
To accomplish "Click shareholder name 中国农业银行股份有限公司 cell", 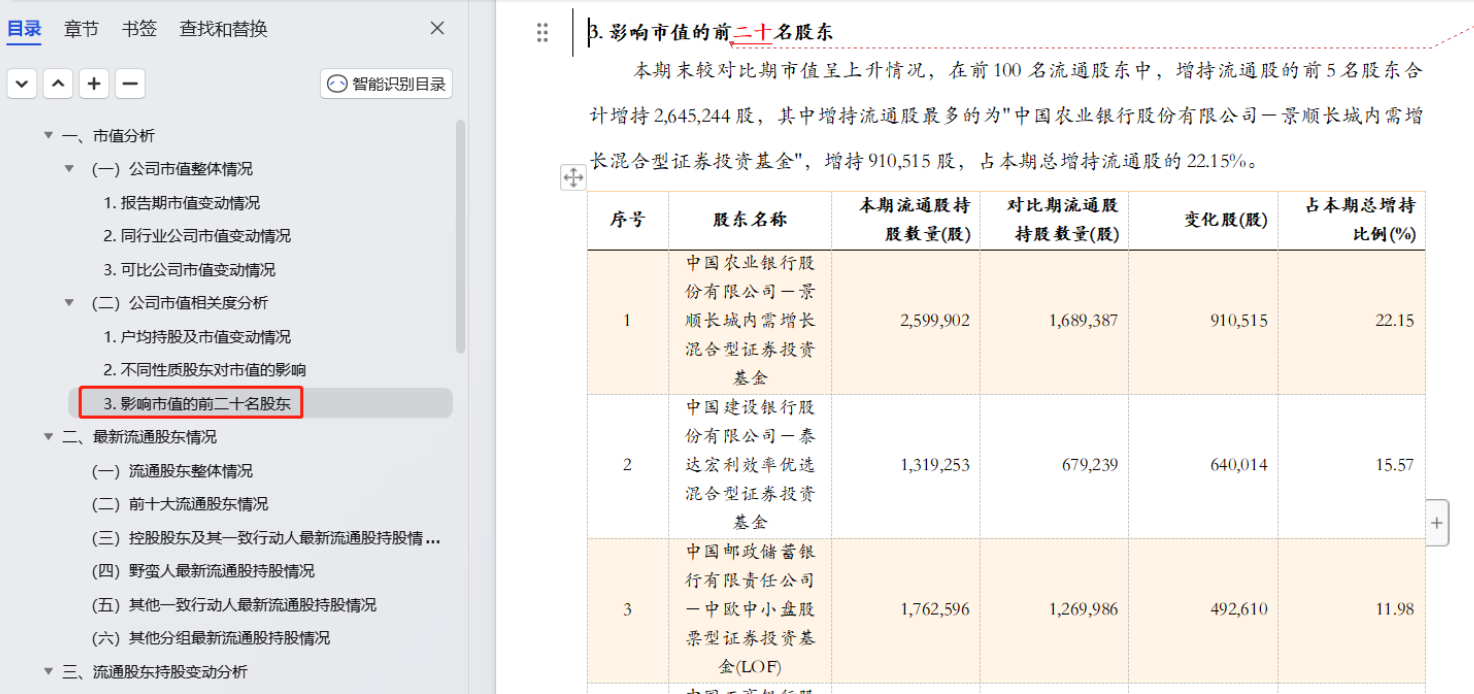I will point(750,320).
